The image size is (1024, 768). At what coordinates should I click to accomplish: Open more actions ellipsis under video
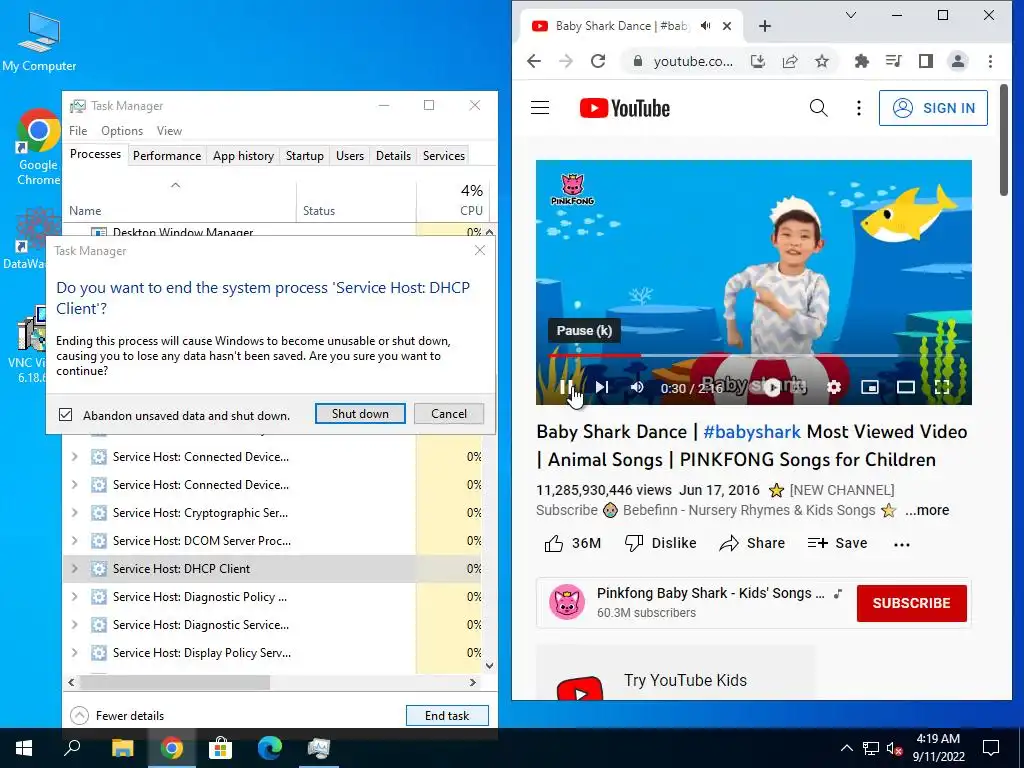point(902,544)
